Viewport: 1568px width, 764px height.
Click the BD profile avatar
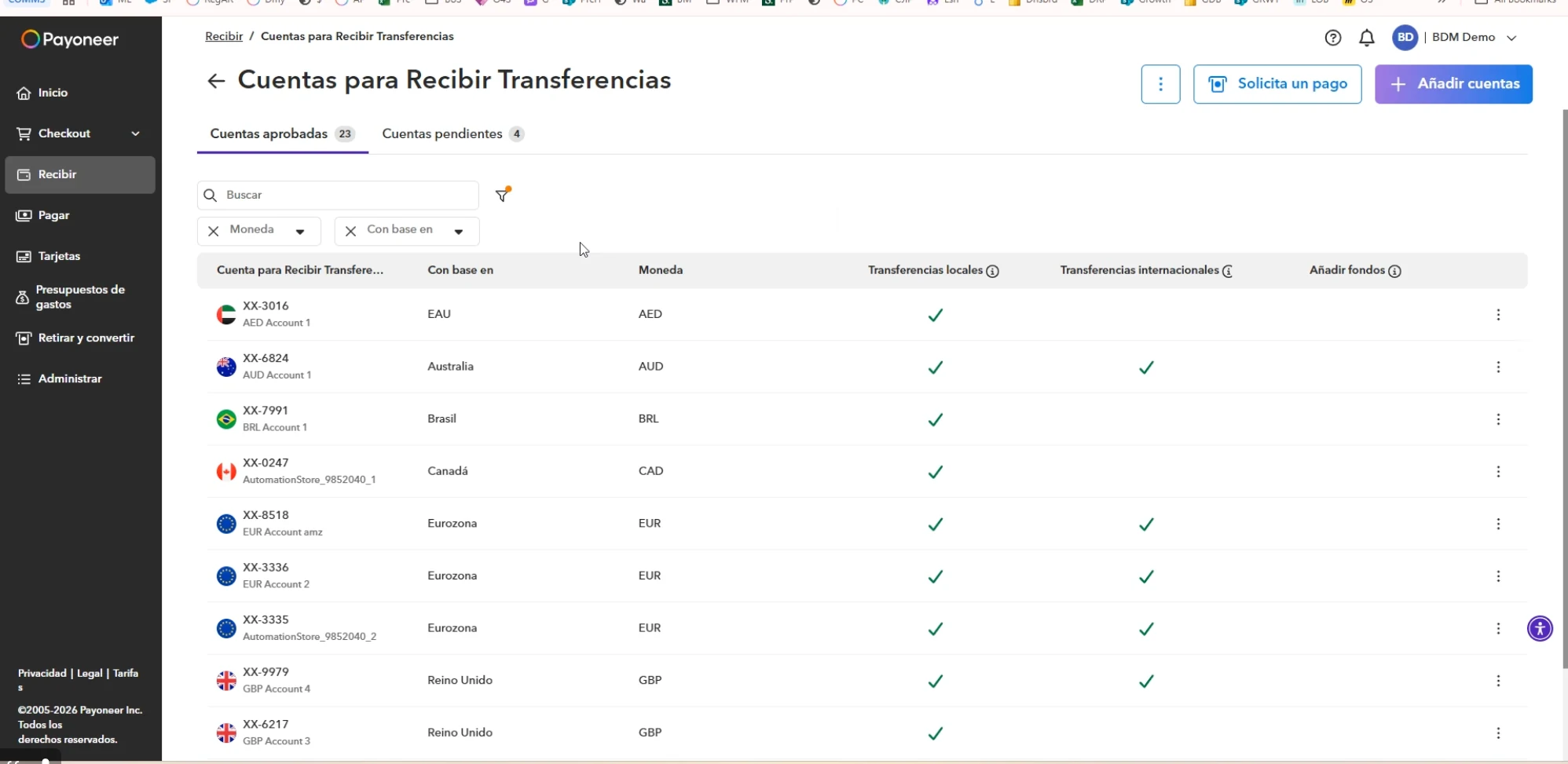tap(1405, 37)
